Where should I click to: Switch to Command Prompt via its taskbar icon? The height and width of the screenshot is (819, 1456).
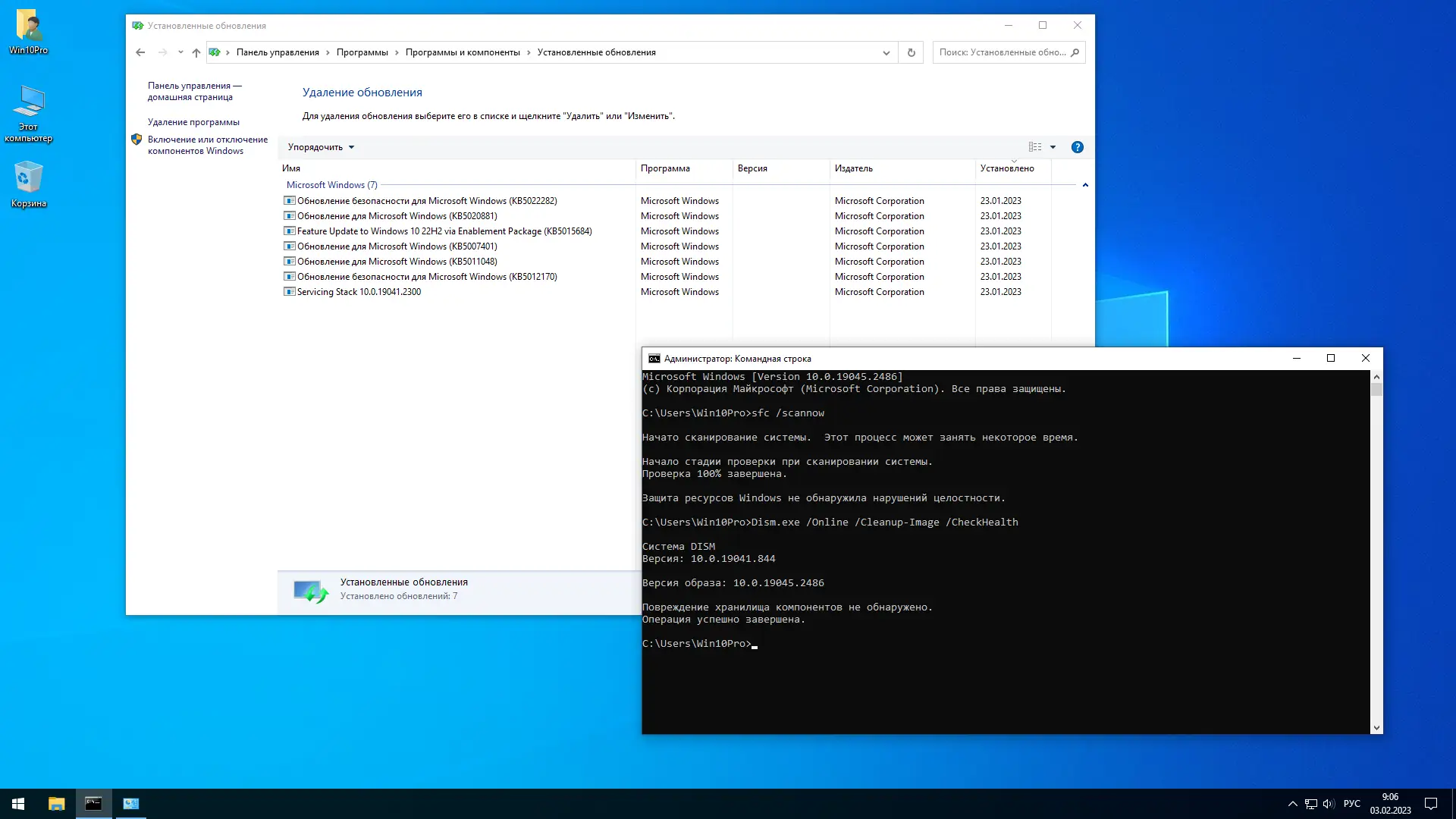pyautogui.click(x=93, y=803)
